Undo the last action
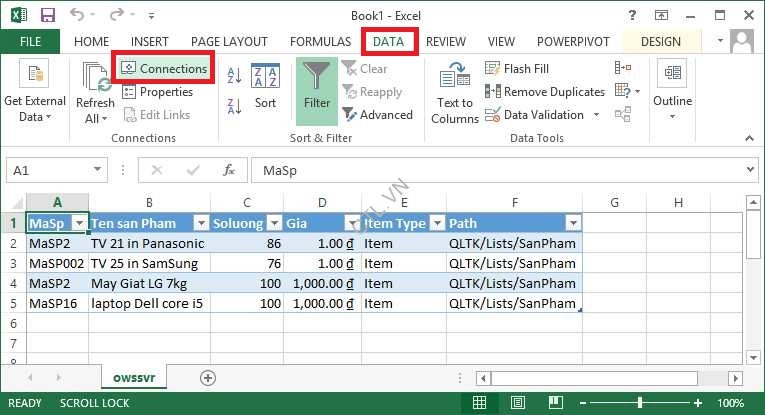Image resolution: width=765 pixels, height=415 pixels. [x=77, y=15]
